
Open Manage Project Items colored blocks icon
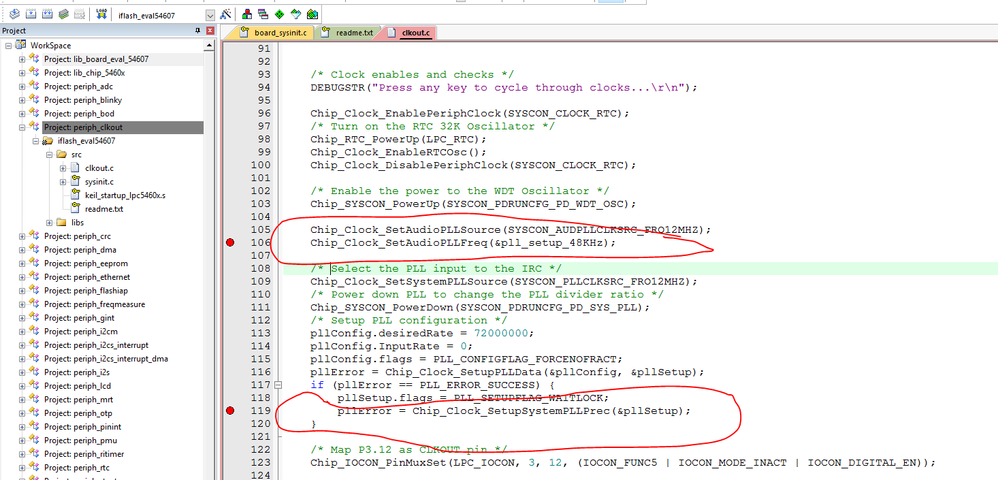coord(247,14)
